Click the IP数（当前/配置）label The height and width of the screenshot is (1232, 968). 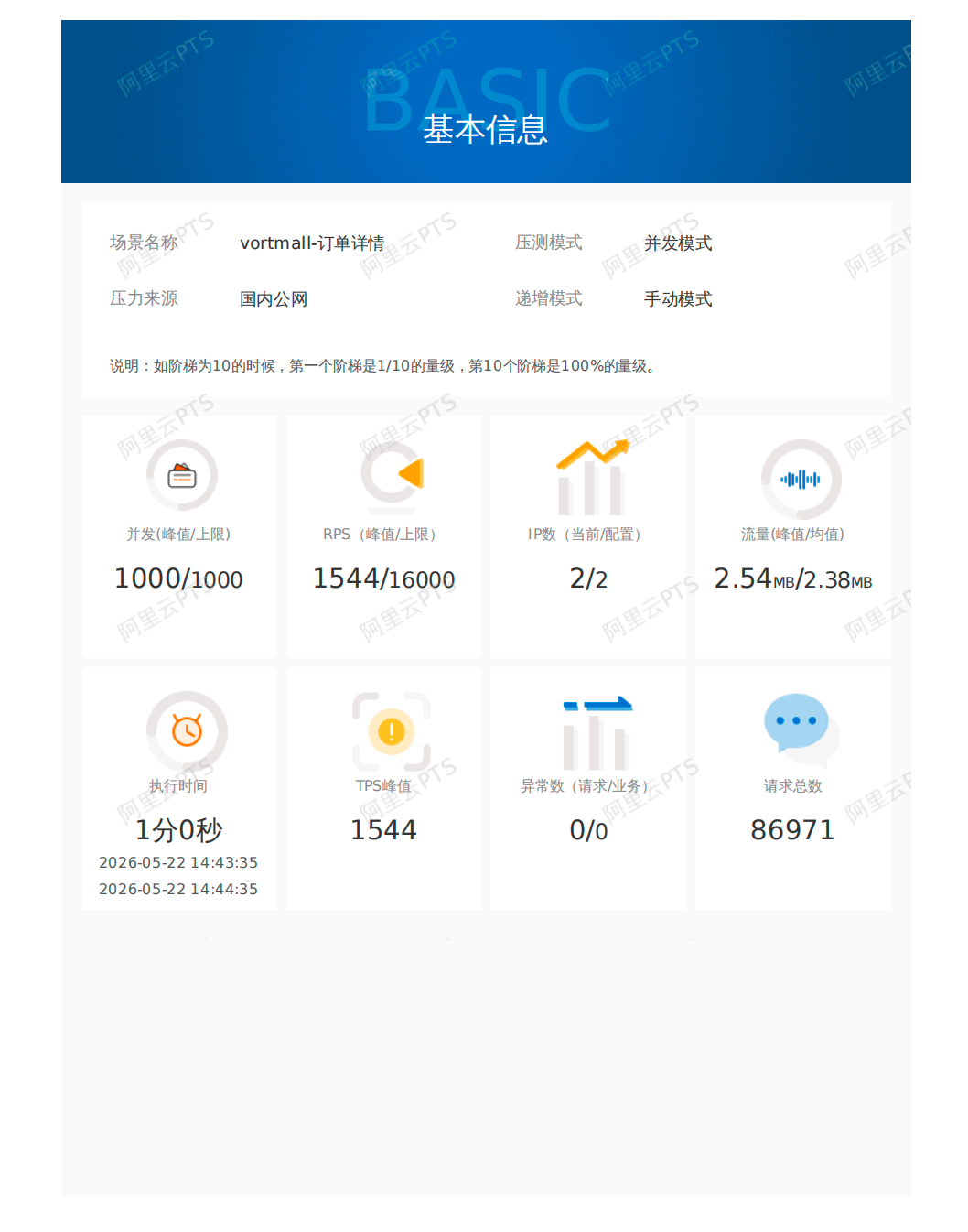coord(587,534)
